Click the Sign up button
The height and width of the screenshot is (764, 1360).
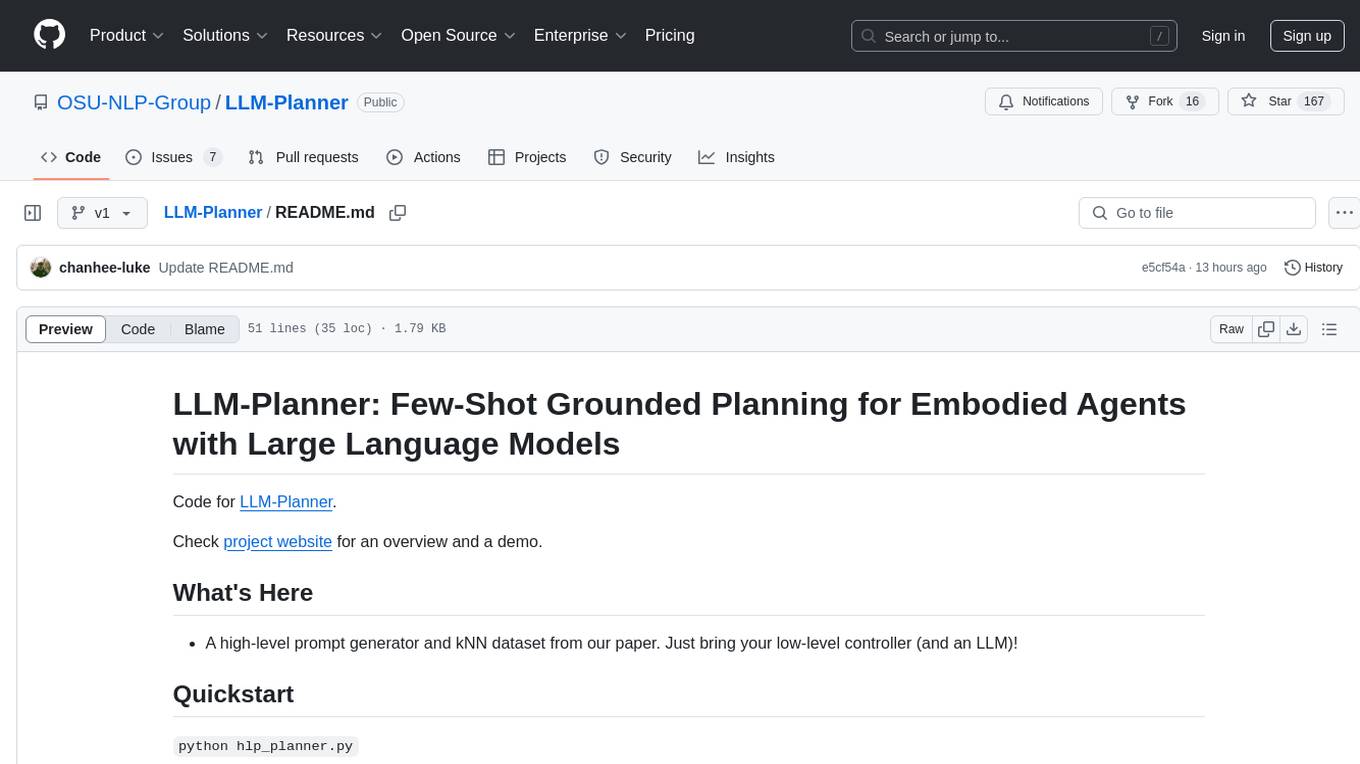point(1307,36)
